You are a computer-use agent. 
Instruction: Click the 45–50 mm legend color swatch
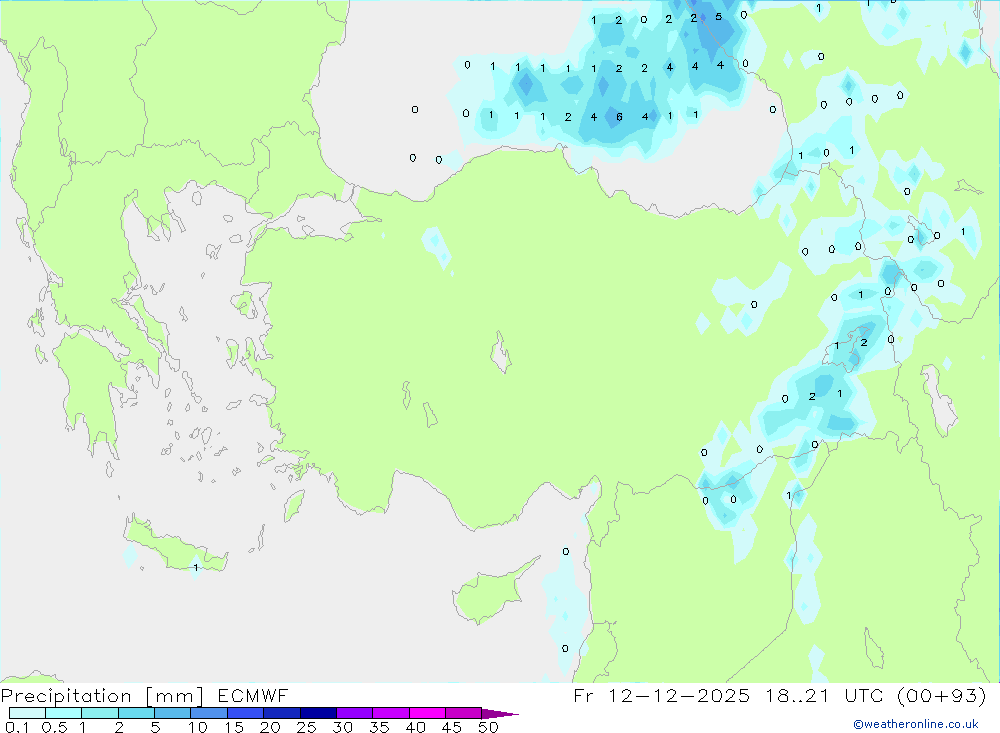point(464,713)
